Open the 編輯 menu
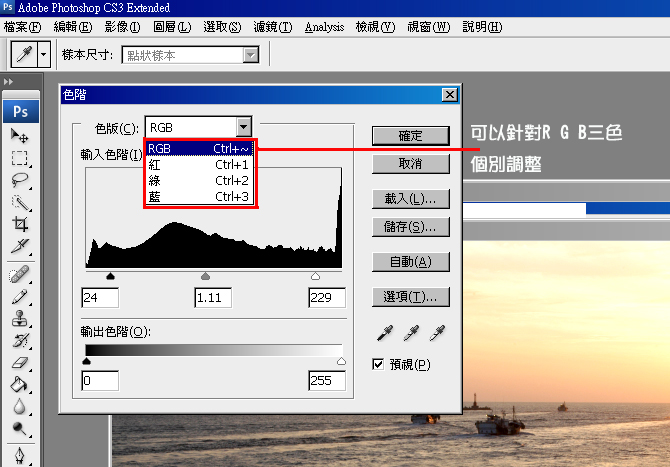This screenshot has width=670, height=467. click(x=73, y=27)
